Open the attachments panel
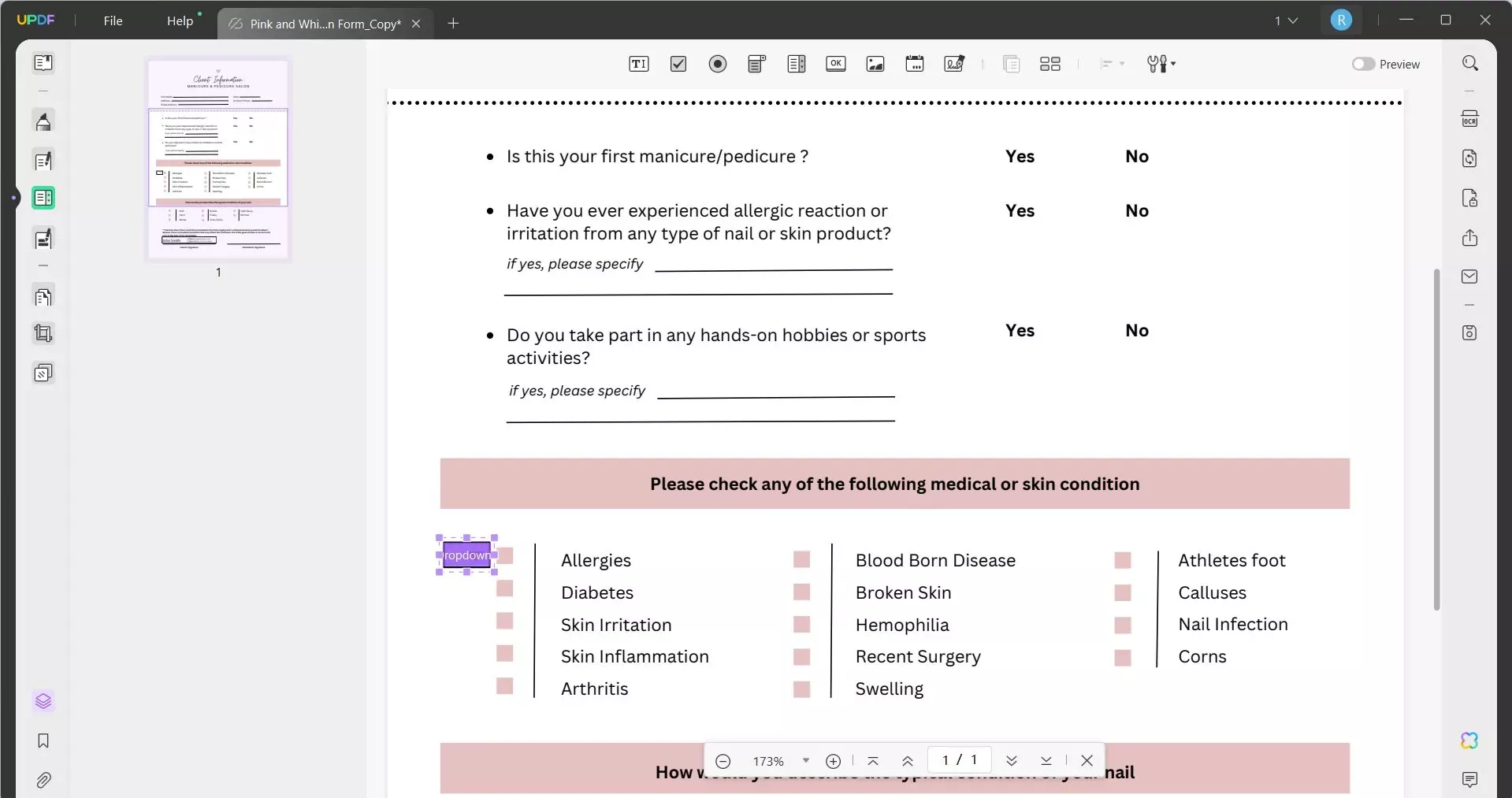The height and width of the screenshot is (798, 1512). (43, 780)
